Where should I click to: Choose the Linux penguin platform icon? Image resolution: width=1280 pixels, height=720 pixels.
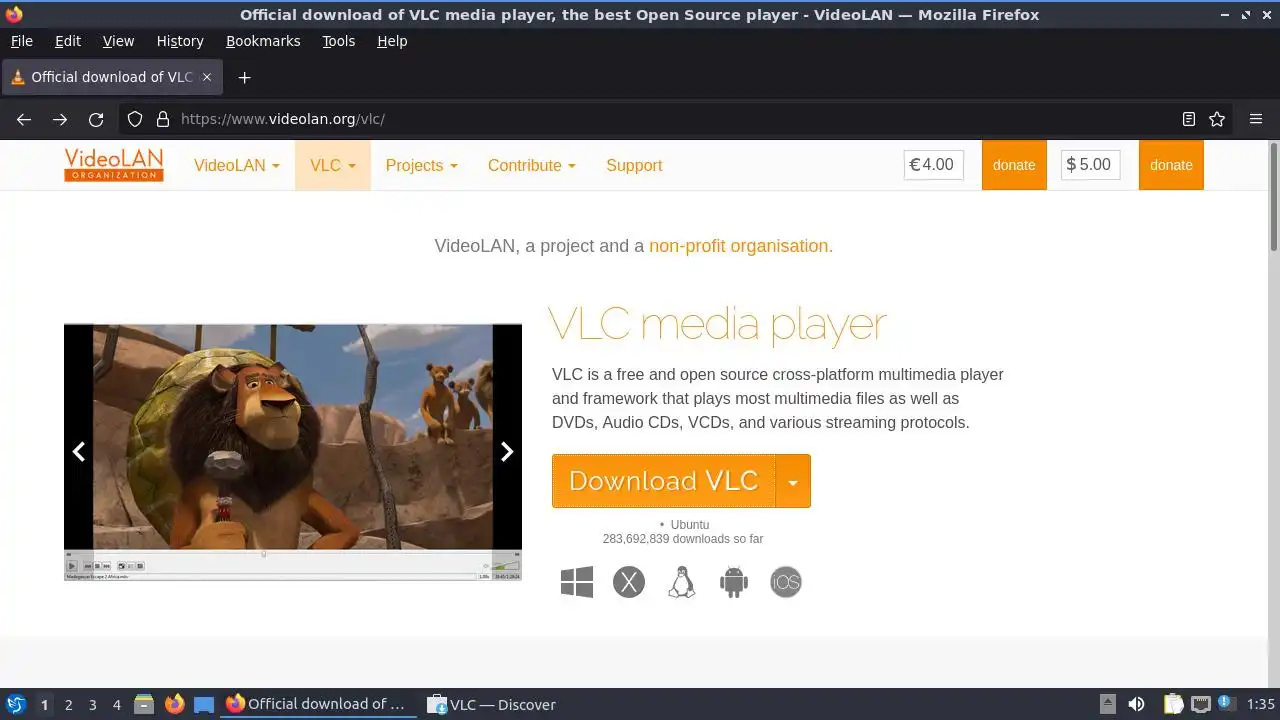click(x=681, y=582)
